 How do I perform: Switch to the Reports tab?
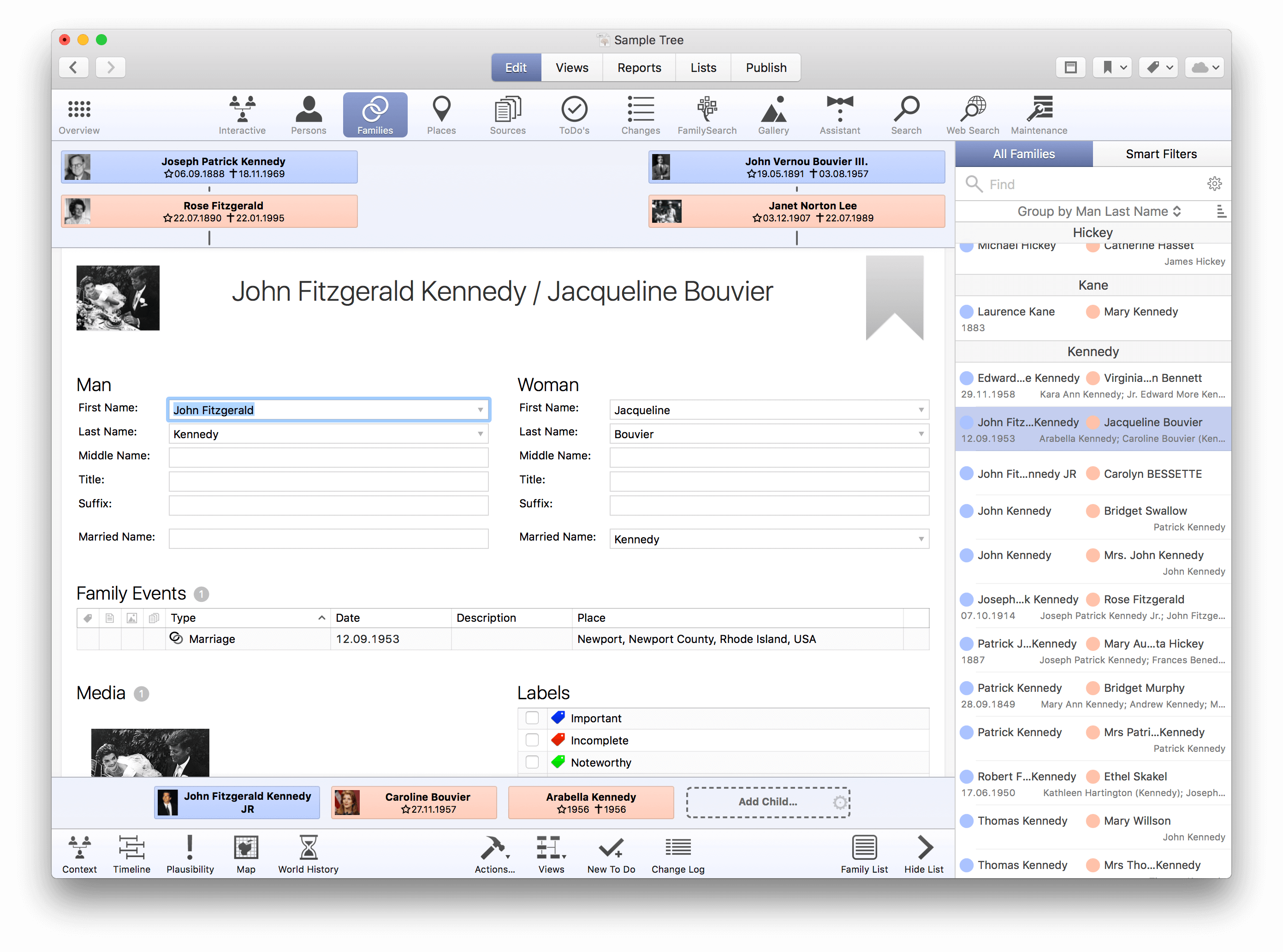tap(639, 67)
